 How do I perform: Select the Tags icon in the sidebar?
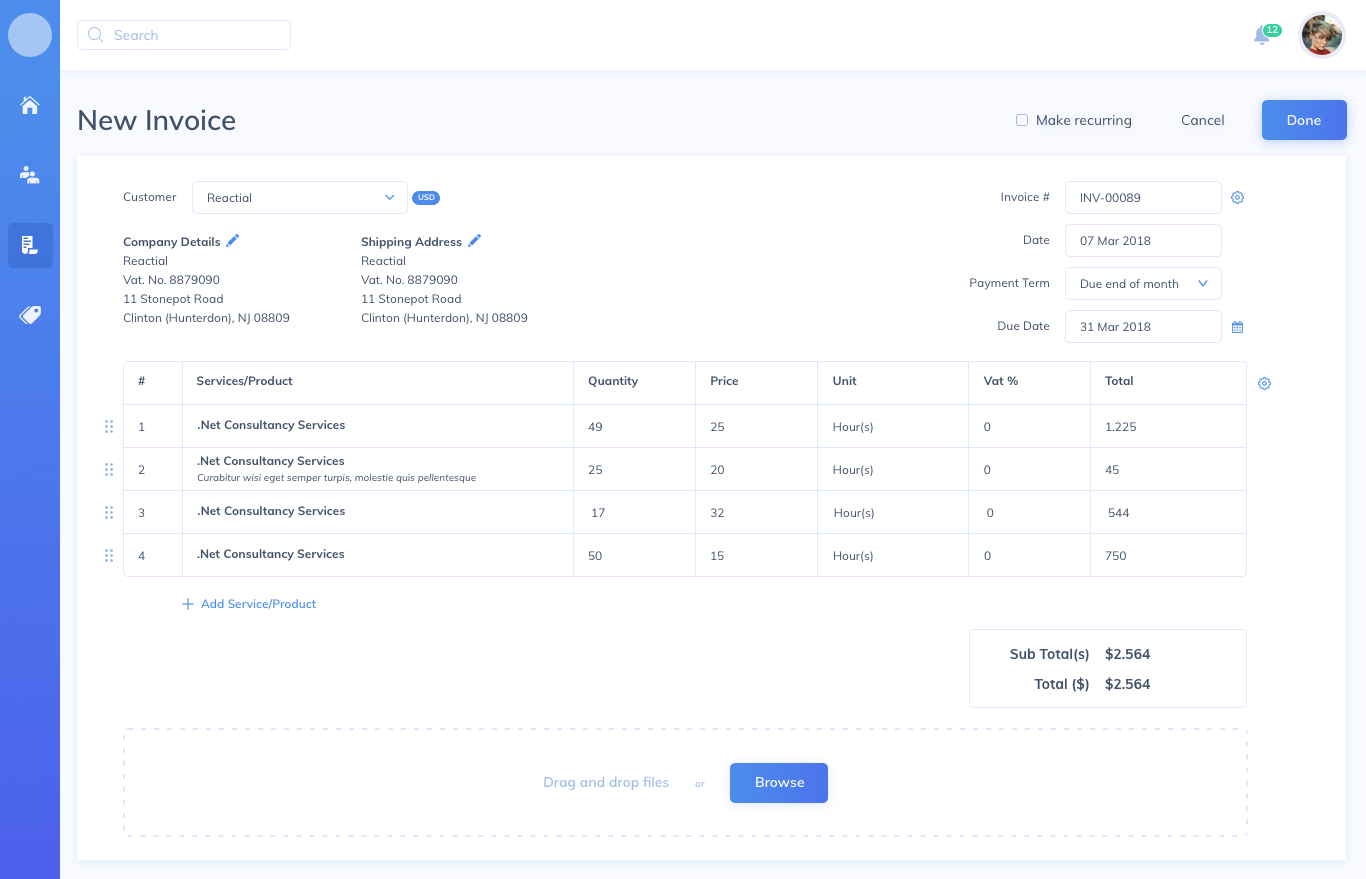[30, 314]
